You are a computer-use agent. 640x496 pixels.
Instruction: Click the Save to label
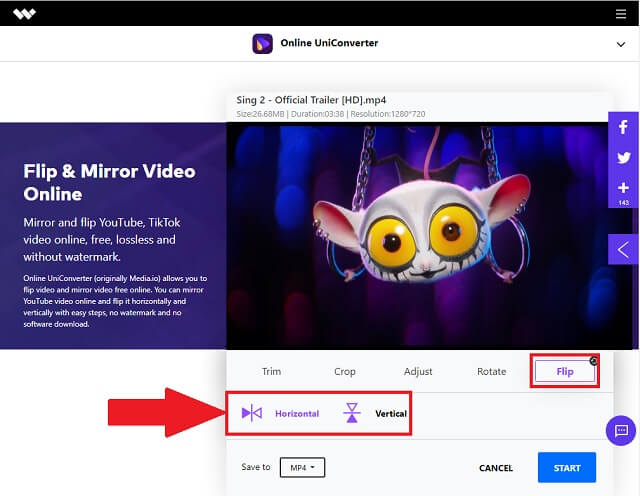pyautogui.click(x=256, y=467)
